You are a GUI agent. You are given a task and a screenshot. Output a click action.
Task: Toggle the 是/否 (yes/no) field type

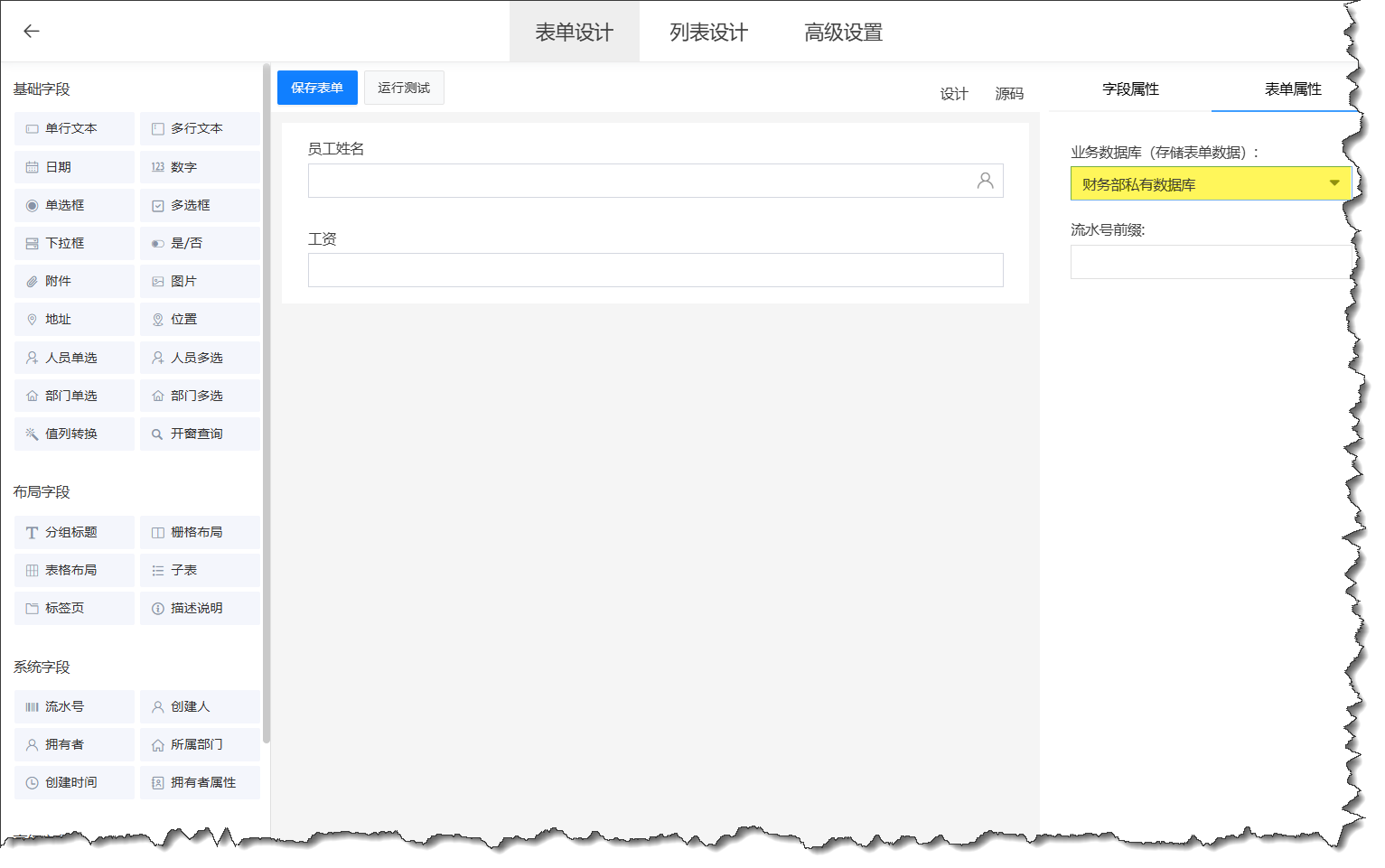(200, 243)
